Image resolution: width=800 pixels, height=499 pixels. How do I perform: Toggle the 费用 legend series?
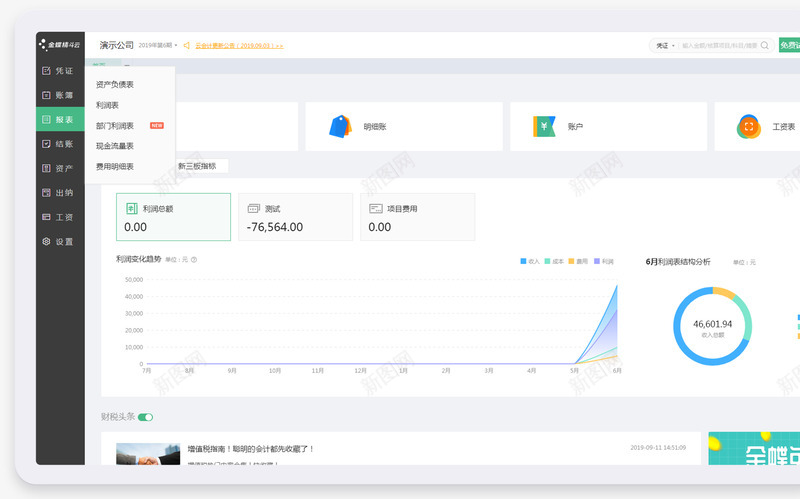coord(579,261)
